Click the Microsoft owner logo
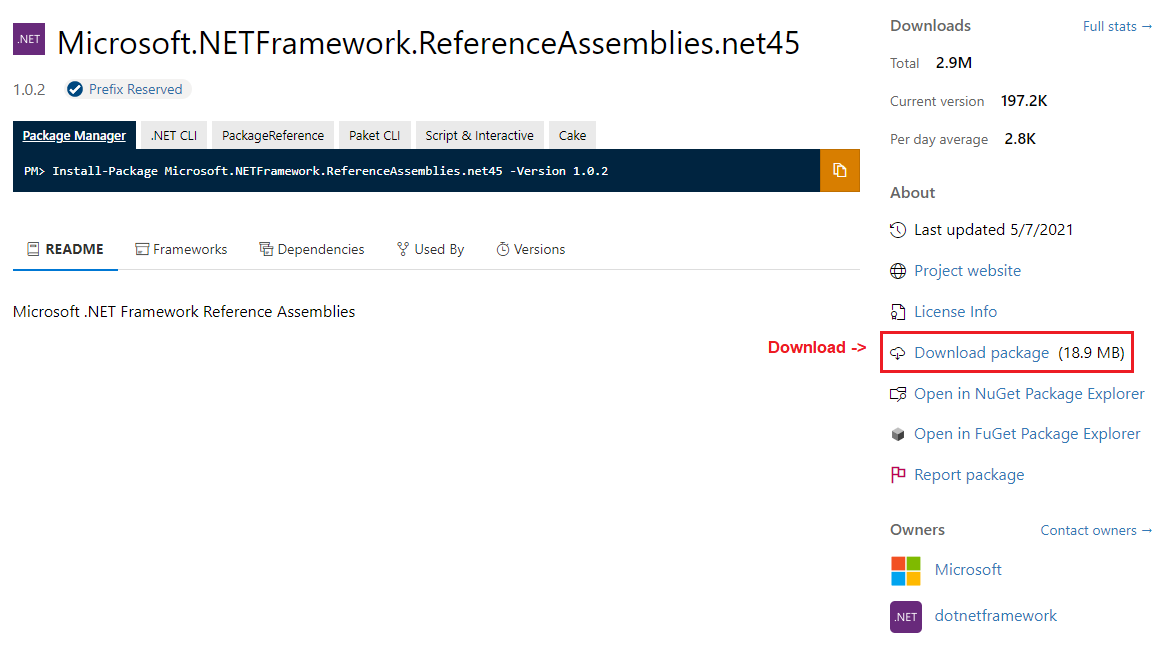The width and height of the screenshot is (1162, 649). click(906, 570)
